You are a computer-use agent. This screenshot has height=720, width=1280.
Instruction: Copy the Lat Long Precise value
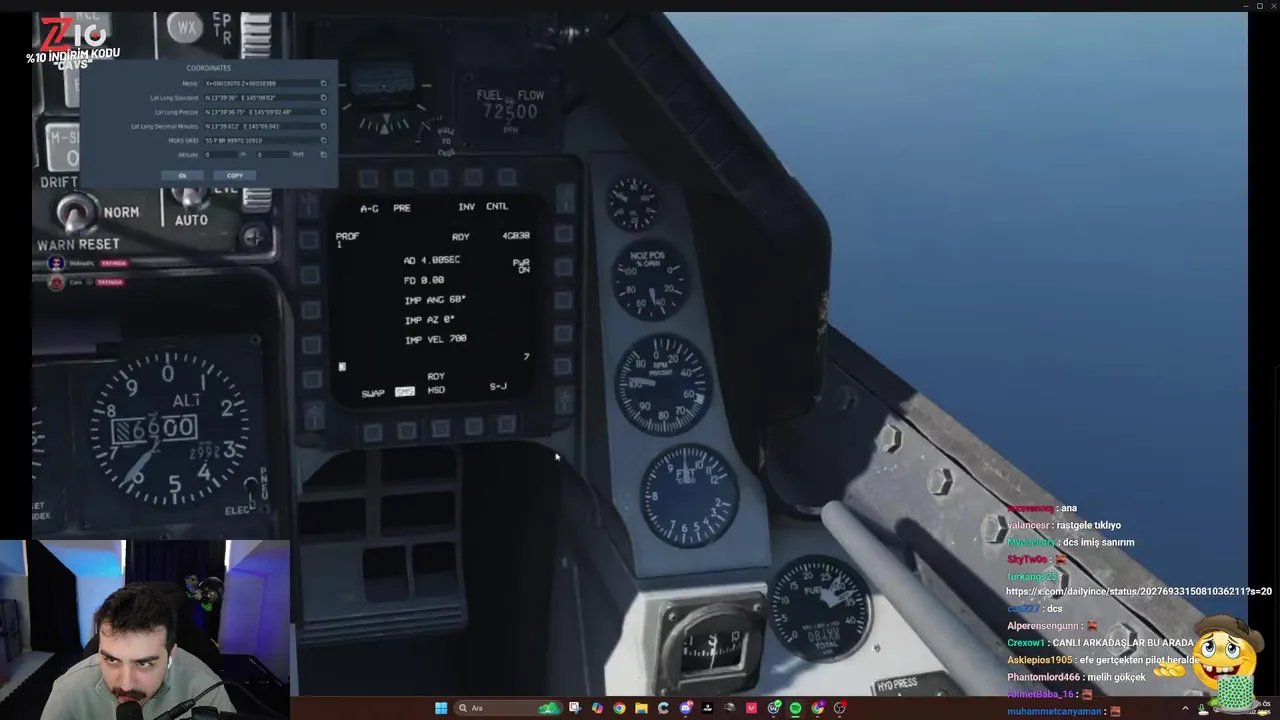pos(324,112)
